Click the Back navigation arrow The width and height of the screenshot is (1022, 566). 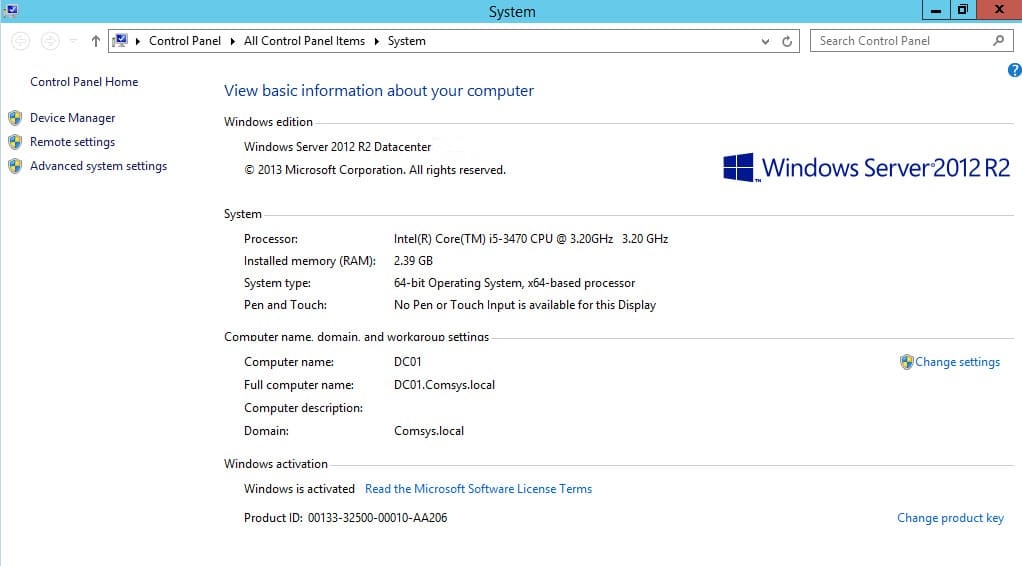click(x=21, y=41)
